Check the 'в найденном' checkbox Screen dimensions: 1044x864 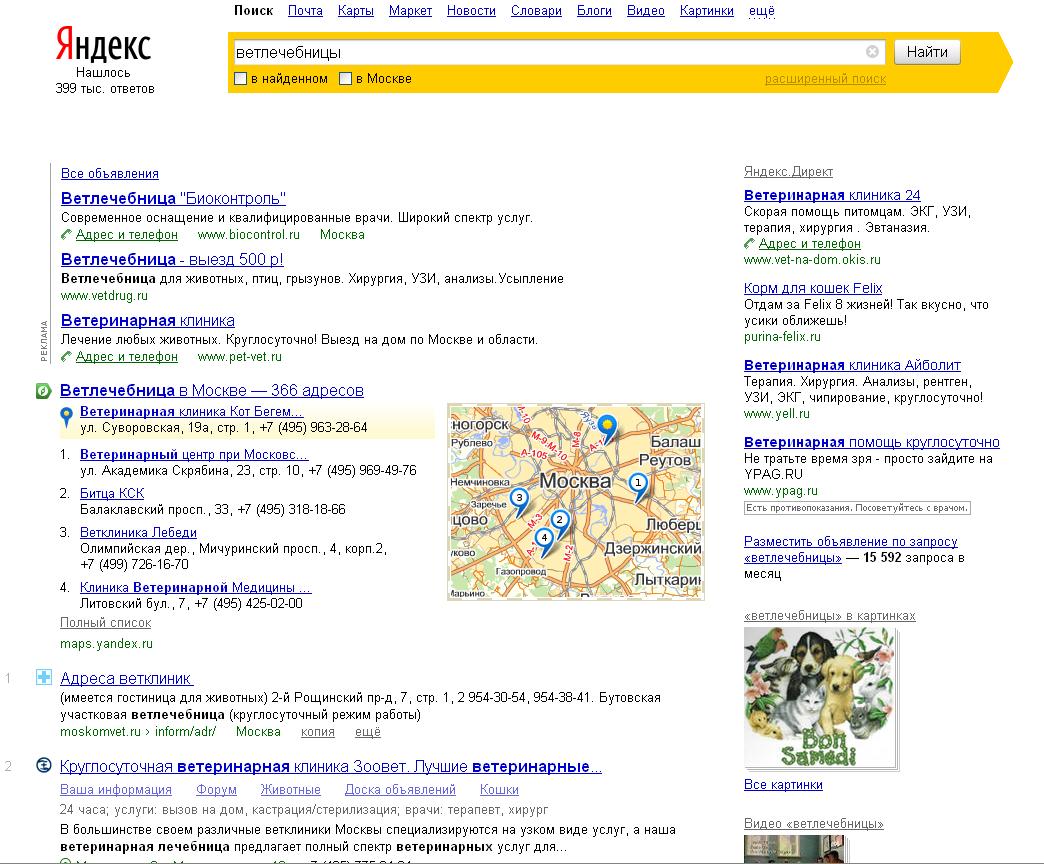point(240,79)
